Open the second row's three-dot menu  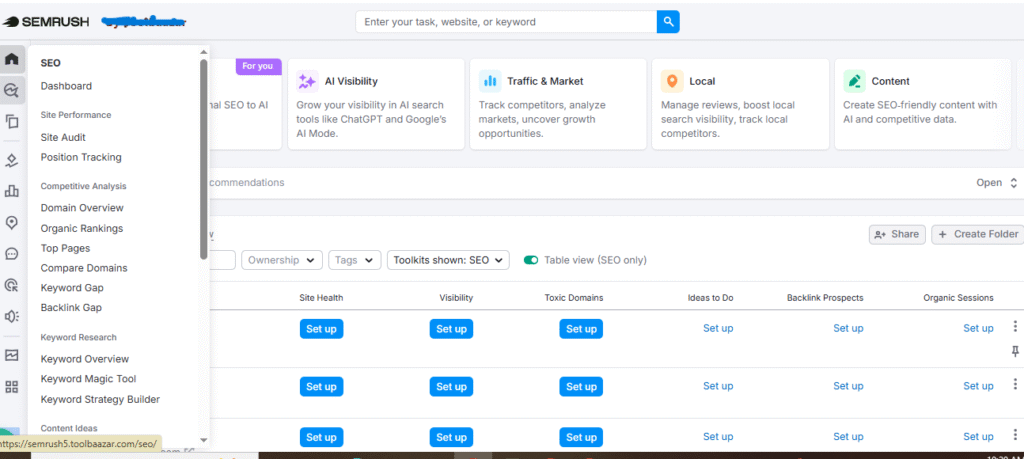click(1015, 384)
